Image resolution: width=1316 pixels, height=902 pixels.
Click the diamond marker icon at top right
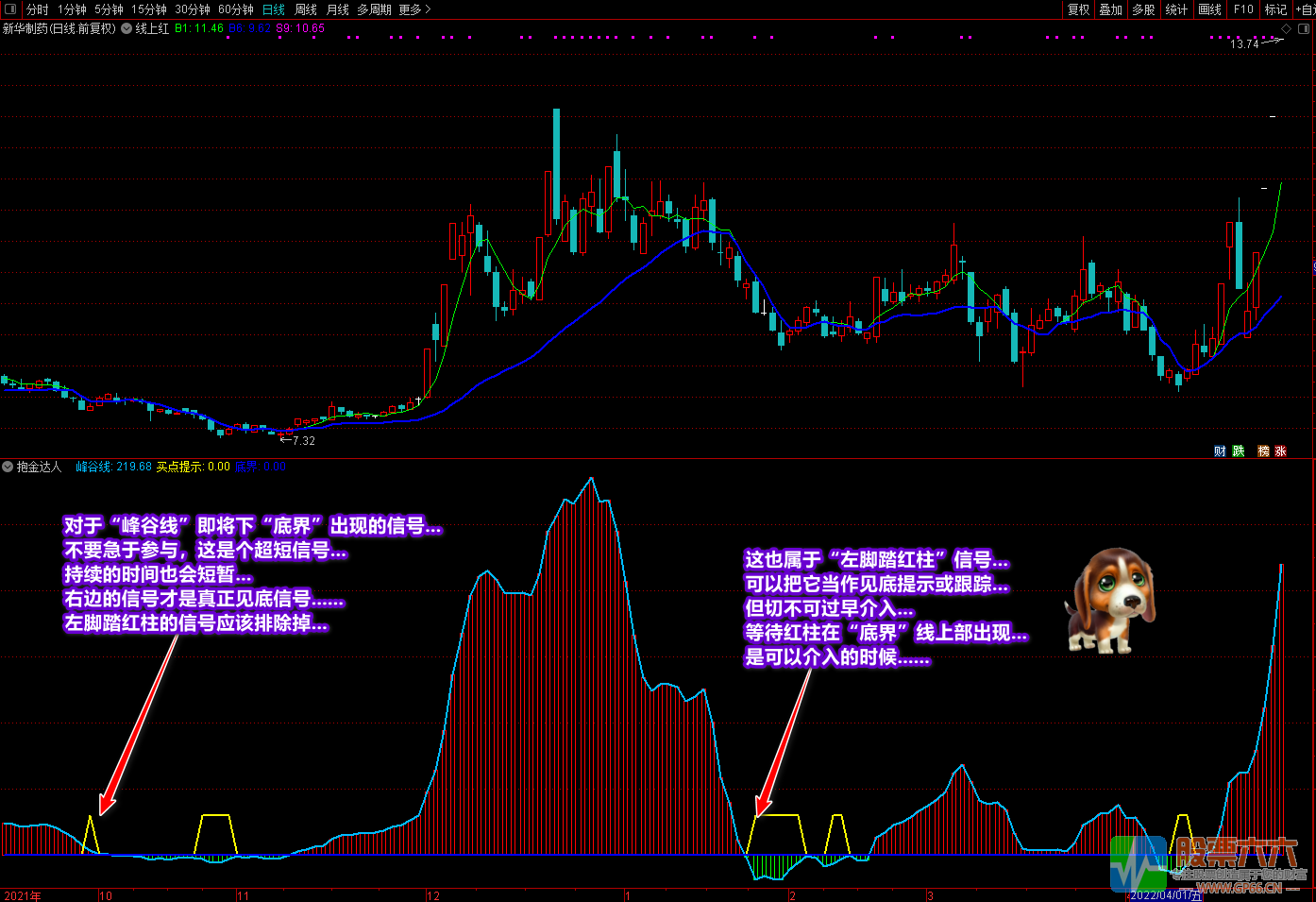click(x=1288, y=28)
